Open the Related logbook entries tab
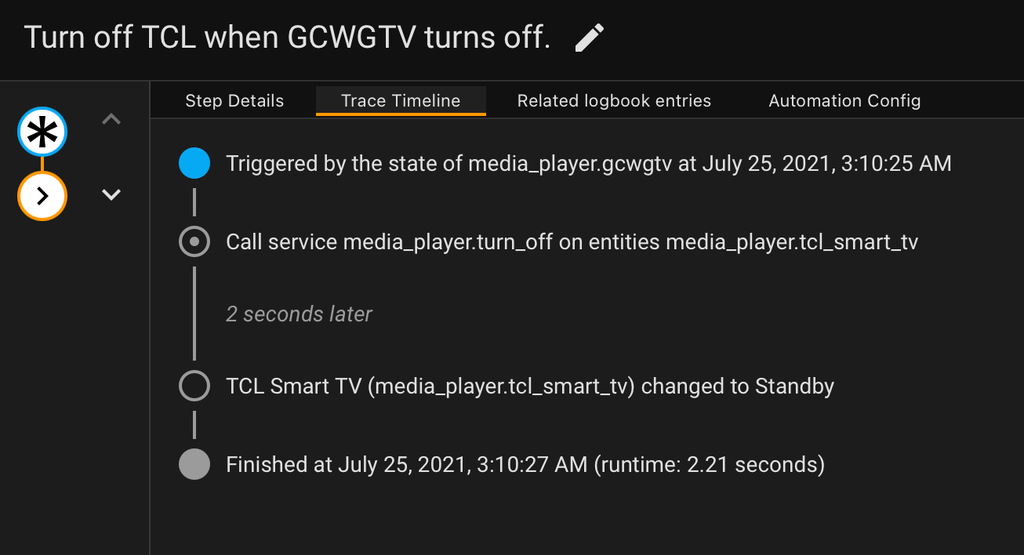The height and width of the screenshot is (555, 1024). [614, 101]
